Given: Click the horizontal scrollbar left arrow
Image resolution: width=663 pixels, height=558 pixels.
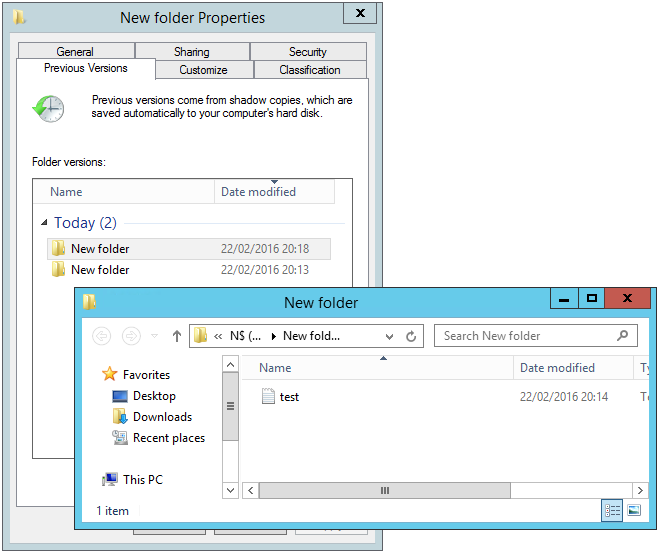Looking at the screenshot, I should point(251,490).
